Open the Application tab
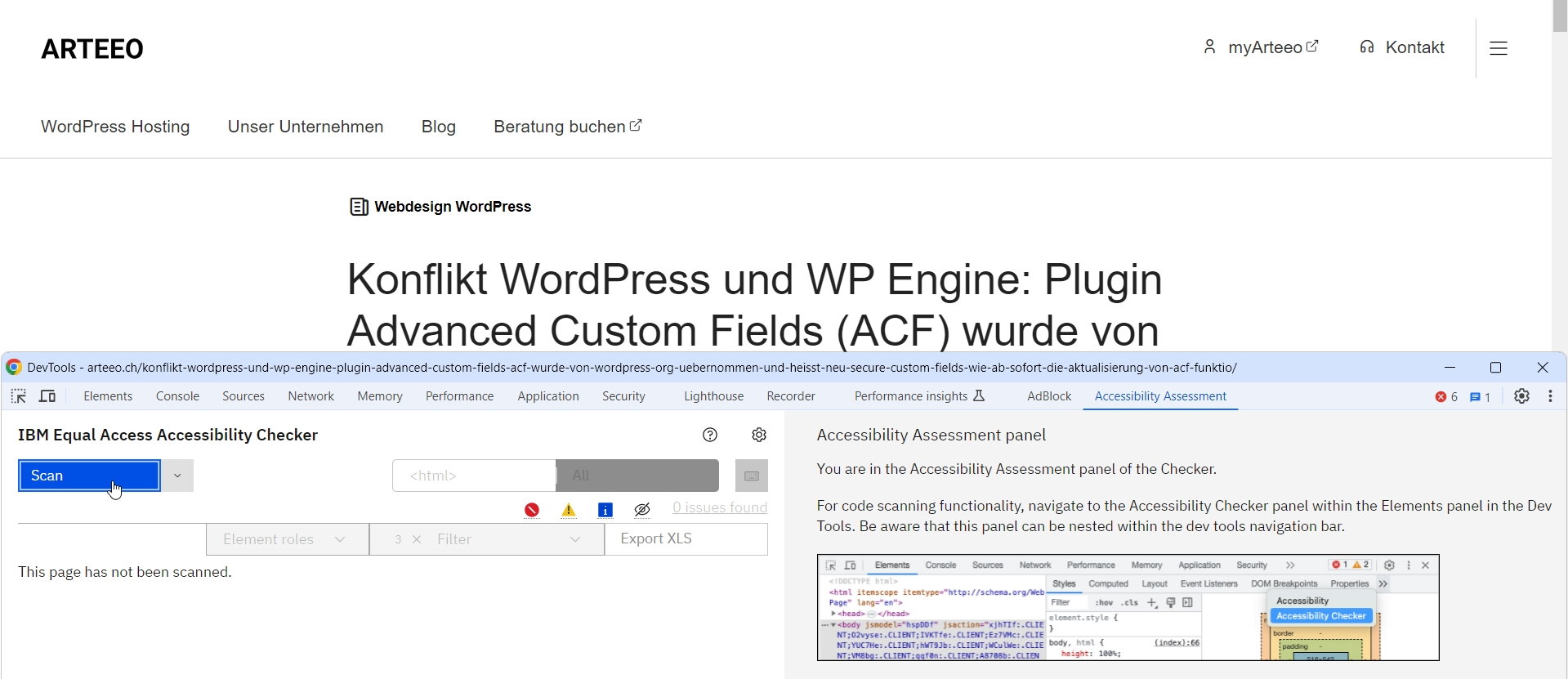 [x=548, y=396]
